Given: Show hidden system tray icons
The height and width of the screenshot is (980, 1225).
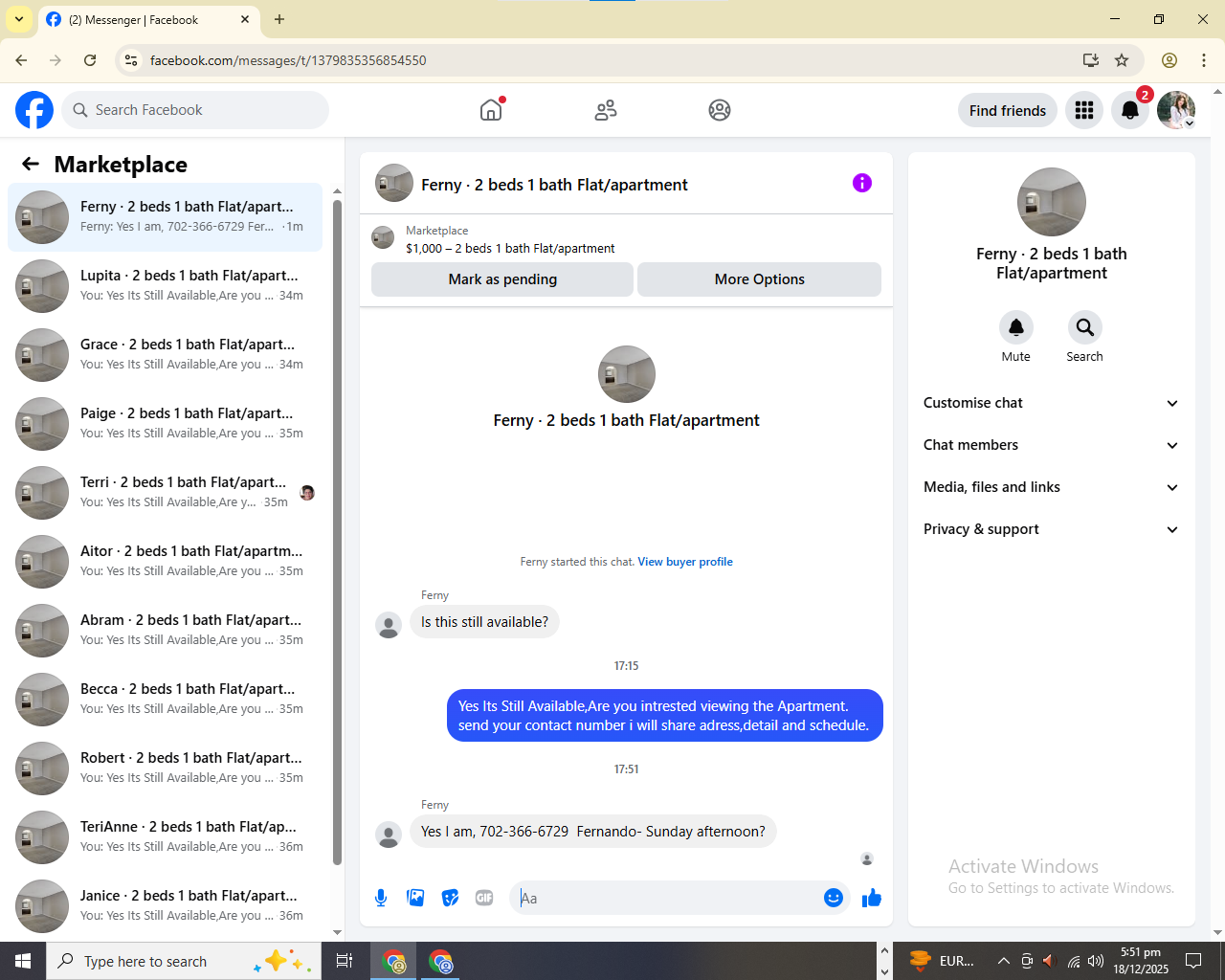Looking at the screenshot, I should [1003, 961].
